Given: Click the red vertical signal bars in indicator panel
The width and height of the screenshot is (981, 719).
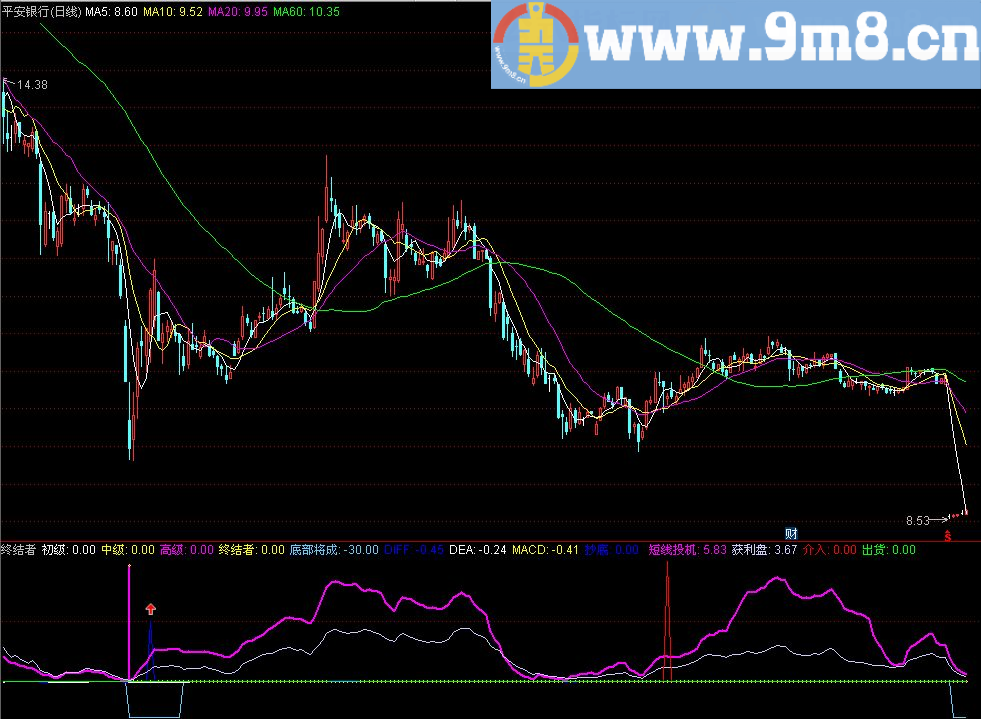Looking at the screenshot, I should click(668, 621).
